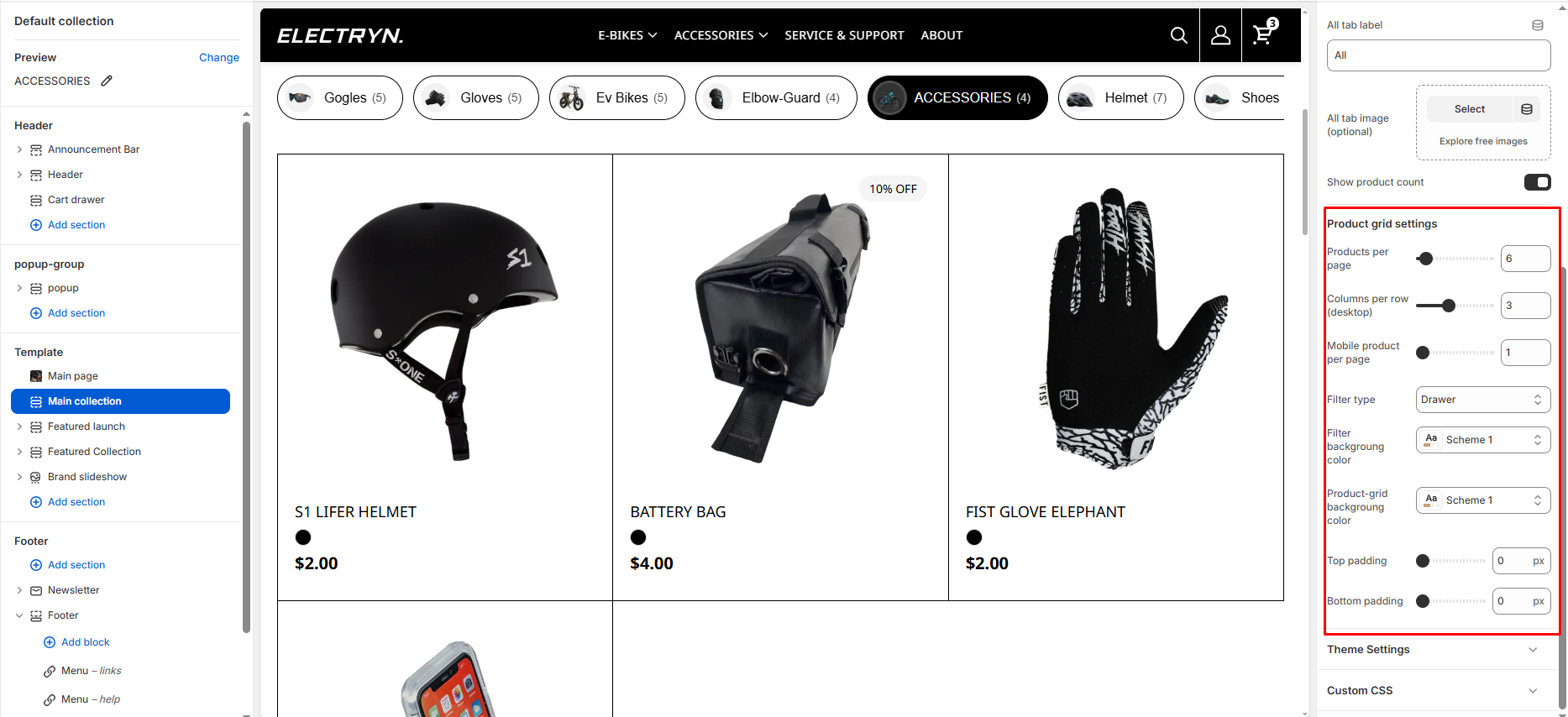Click the dynamic source icon beside All tab label
The width and height of the screenshot is (1568, 717).
[1538, 25]
